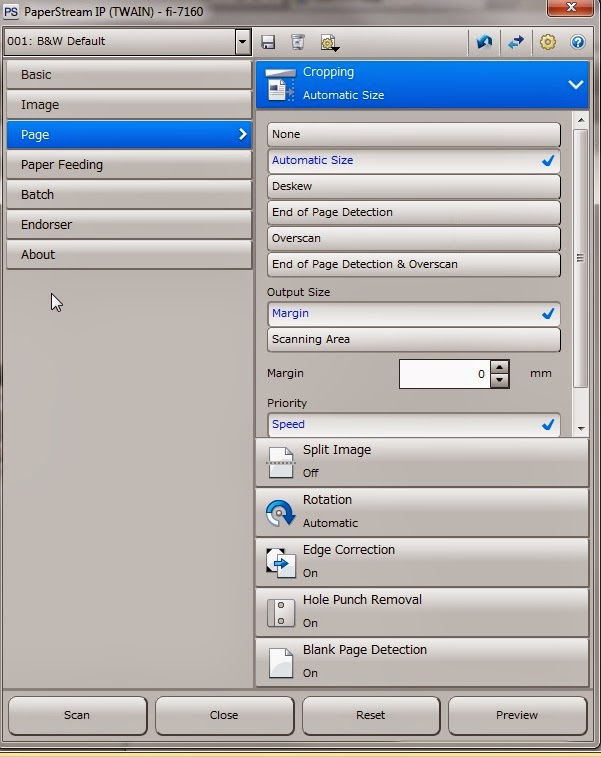Expand the Split Image setting
Image resolution: width=601 pixels, height=757 pixels.
pyautogui.click(x=422, y=463)
